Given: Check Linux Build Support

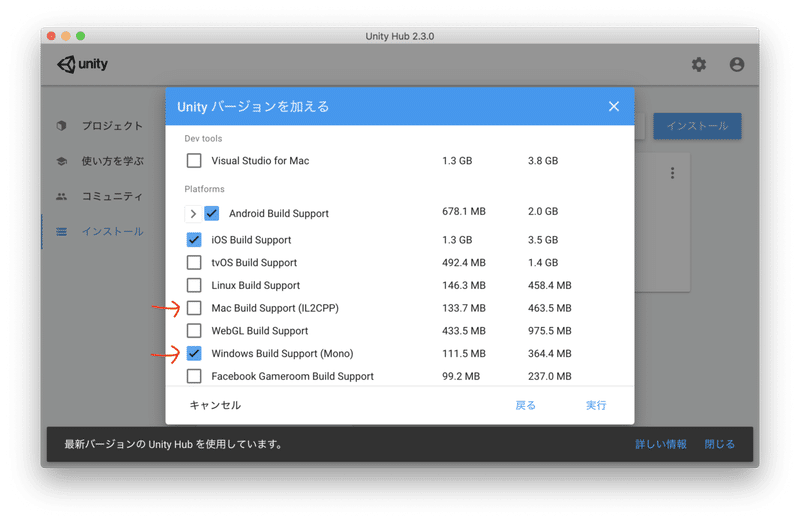Looking at the screenshot, I should click(194, 285).
